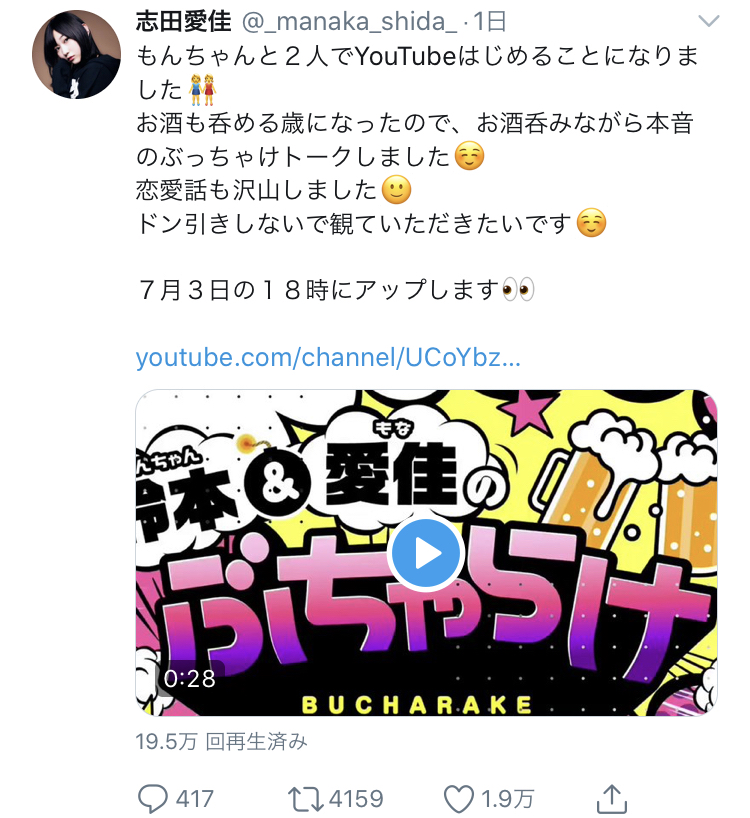Click the 1.9万 like count
This screenshot has width=750, height=818.
click(507, 799)
